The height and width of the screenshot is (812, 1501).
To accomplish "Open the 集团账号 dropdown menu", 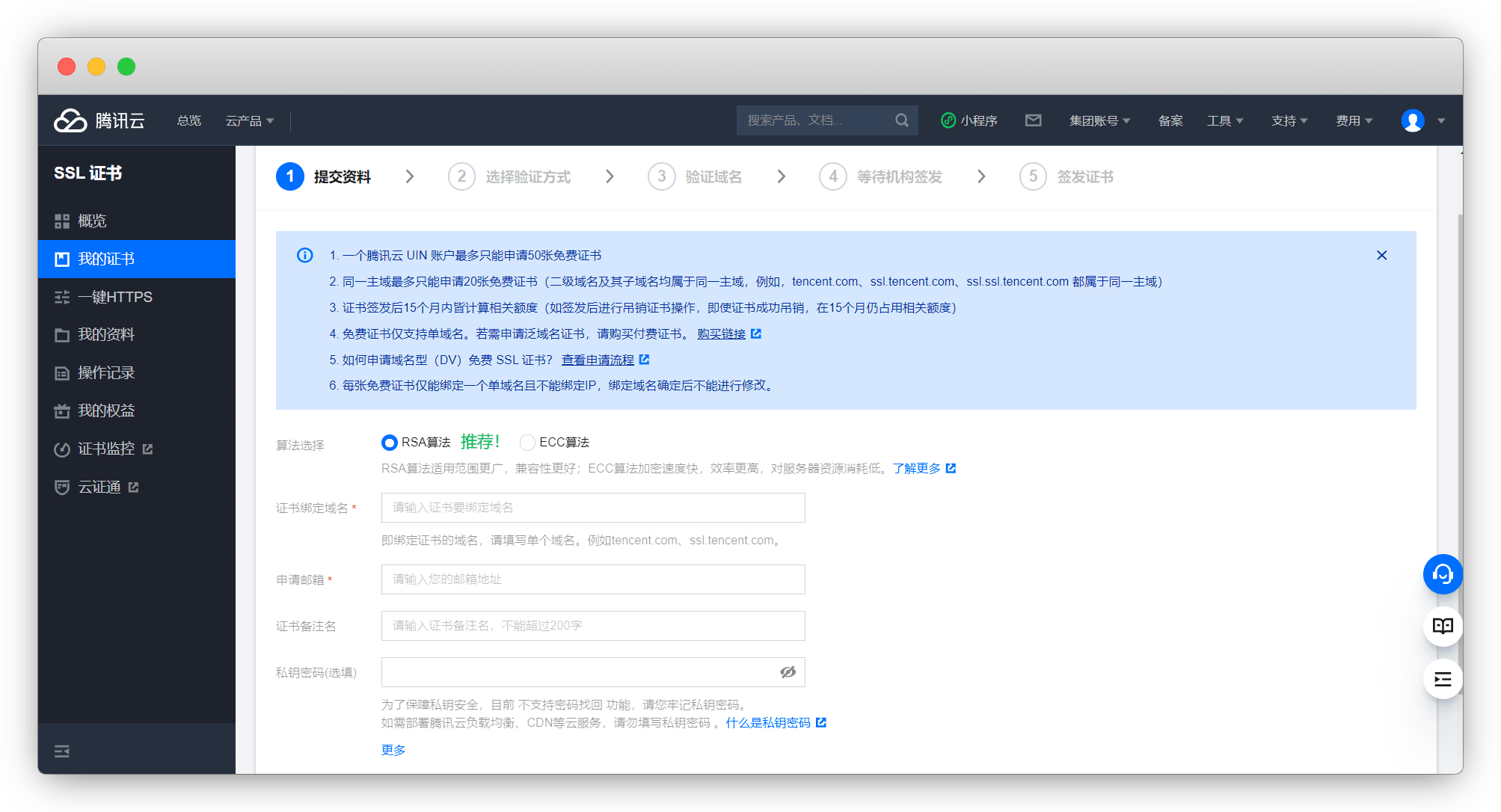I will click(1099, 120).
